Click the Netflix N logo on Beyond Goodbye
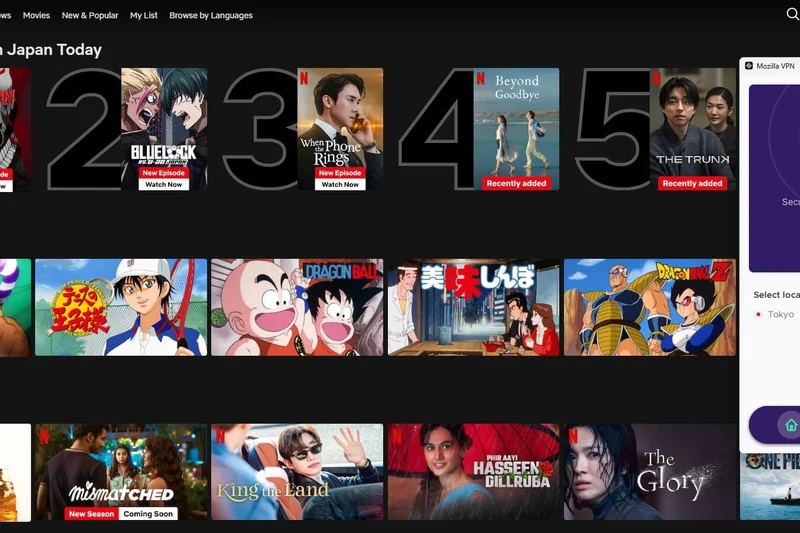This screenshot has width=800, height=533. coord(480,77)
